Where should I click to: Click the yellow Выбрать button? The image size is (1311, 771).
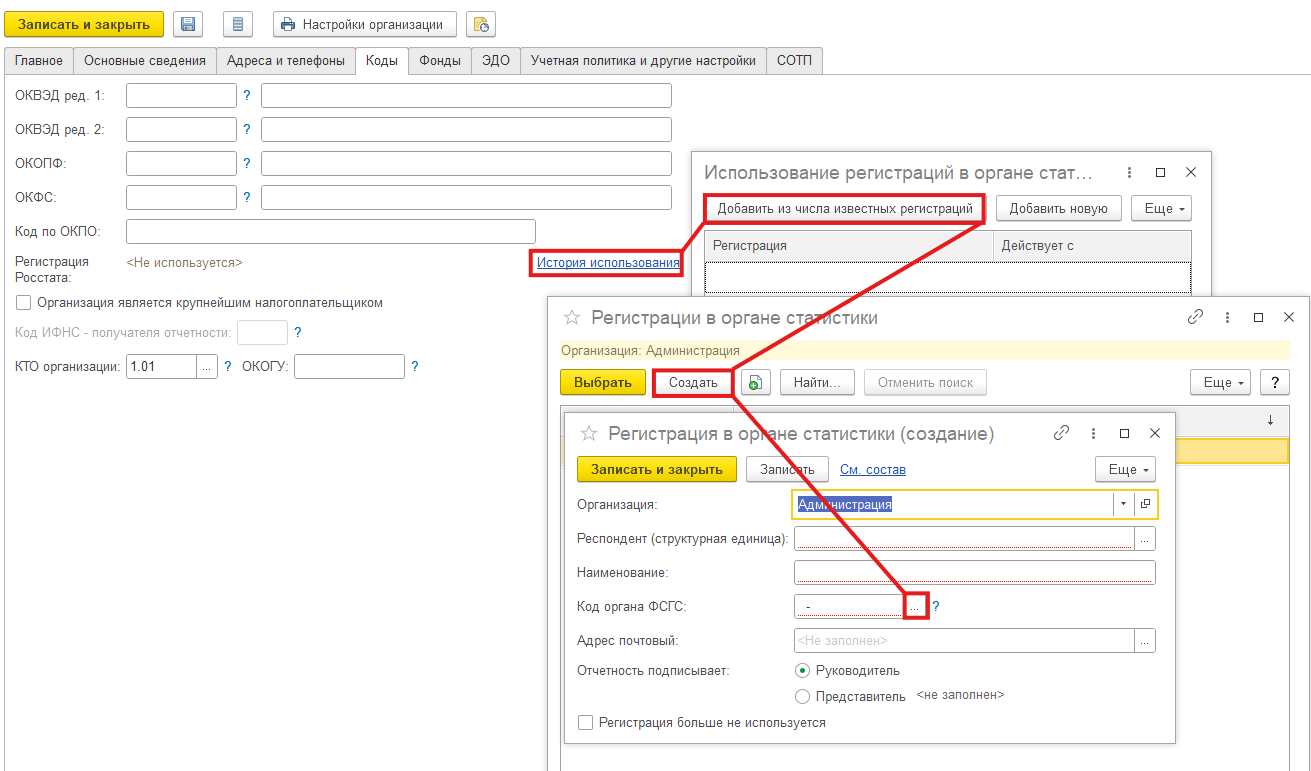[603, 382]
